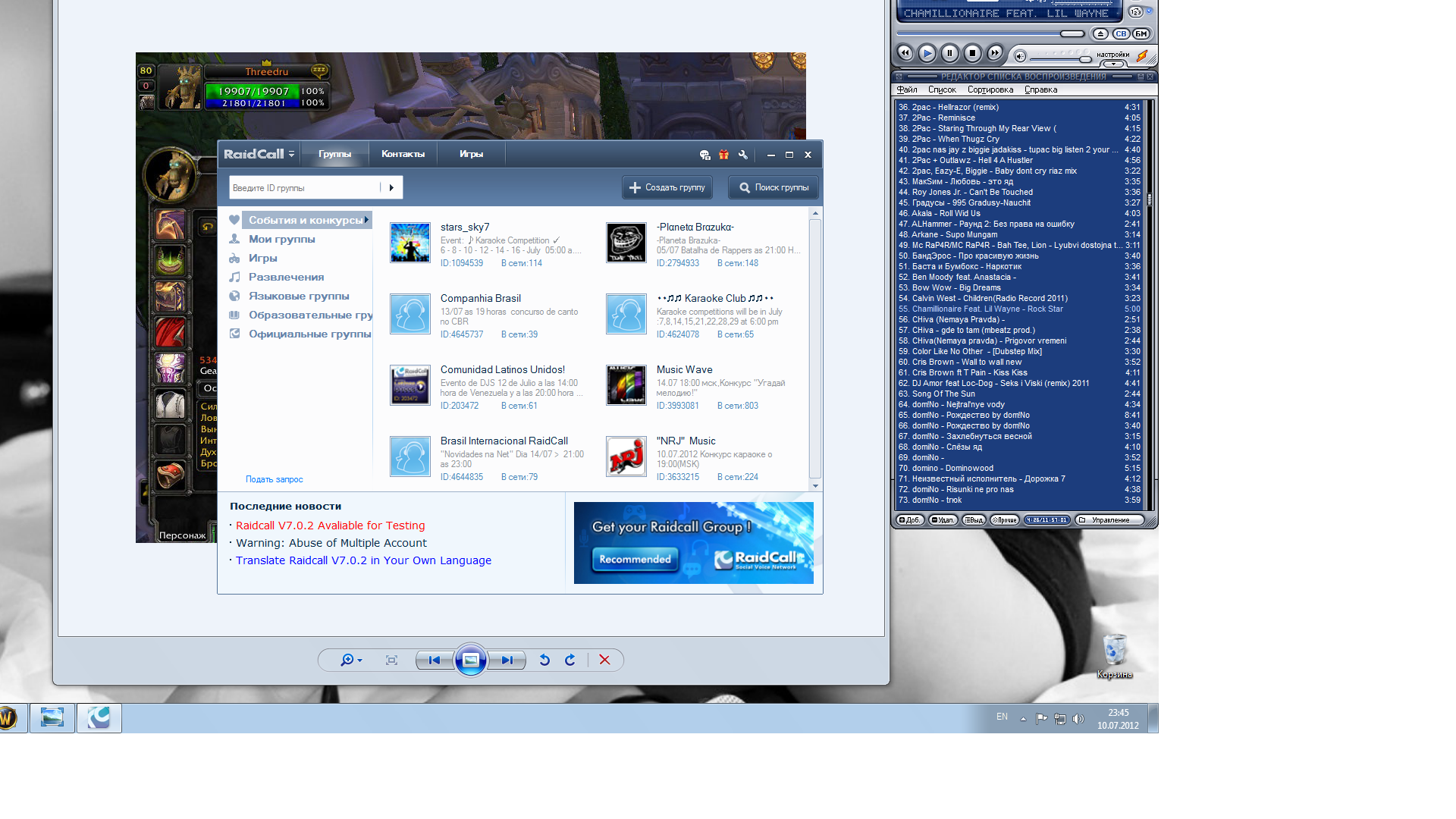Open the Music Wave group thumbnail
This screenshot has width=1456, height=819.
pyautogui.click(x=626, y=385)
